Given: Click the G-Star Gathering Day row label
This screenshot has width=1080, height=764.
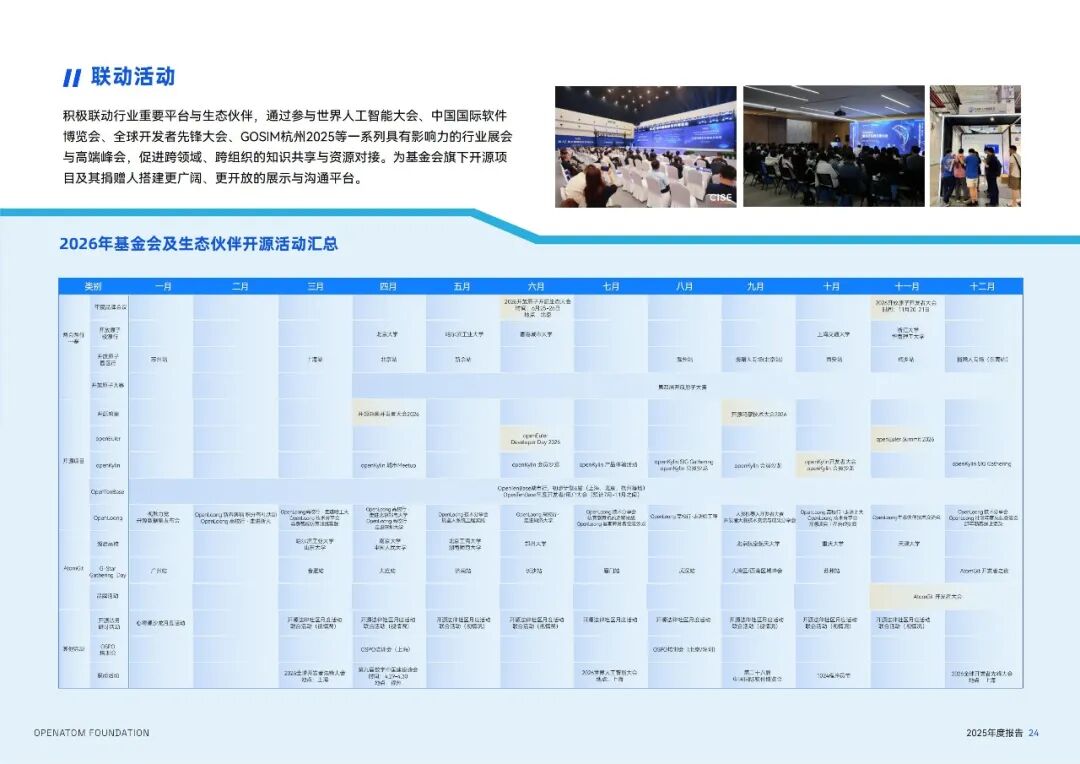Looking at the screenshot, I should click(108, 571).
